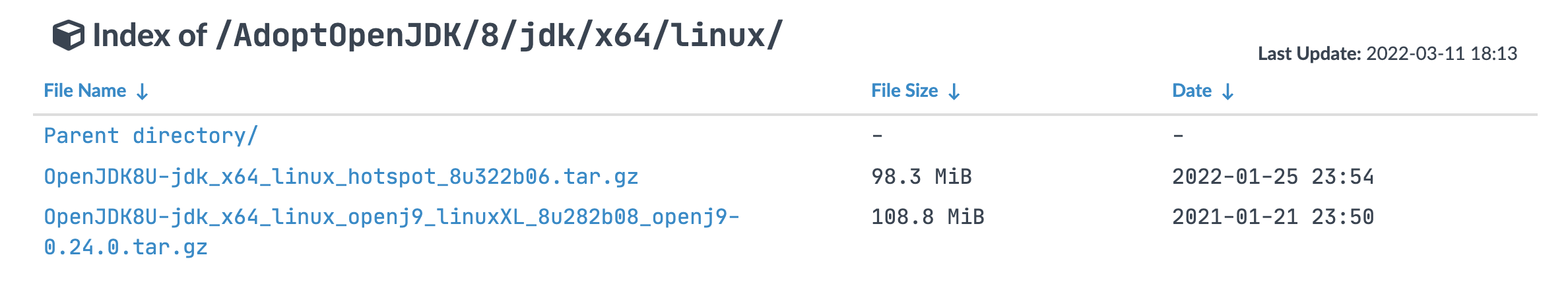Download the hotspot_8u322b06.tar.gz file

click(341, 177)
